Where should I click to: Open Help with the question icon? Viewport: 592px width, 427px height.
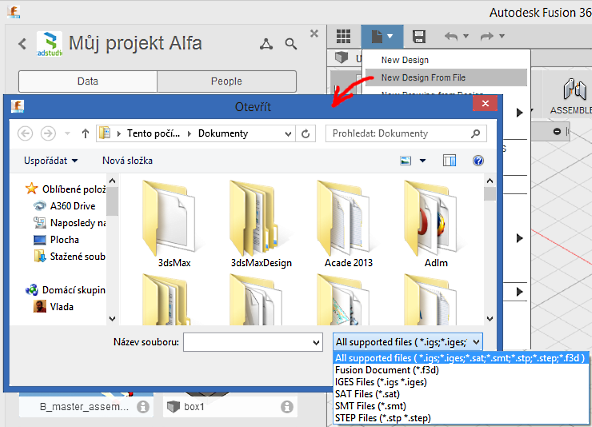point(478,161)
